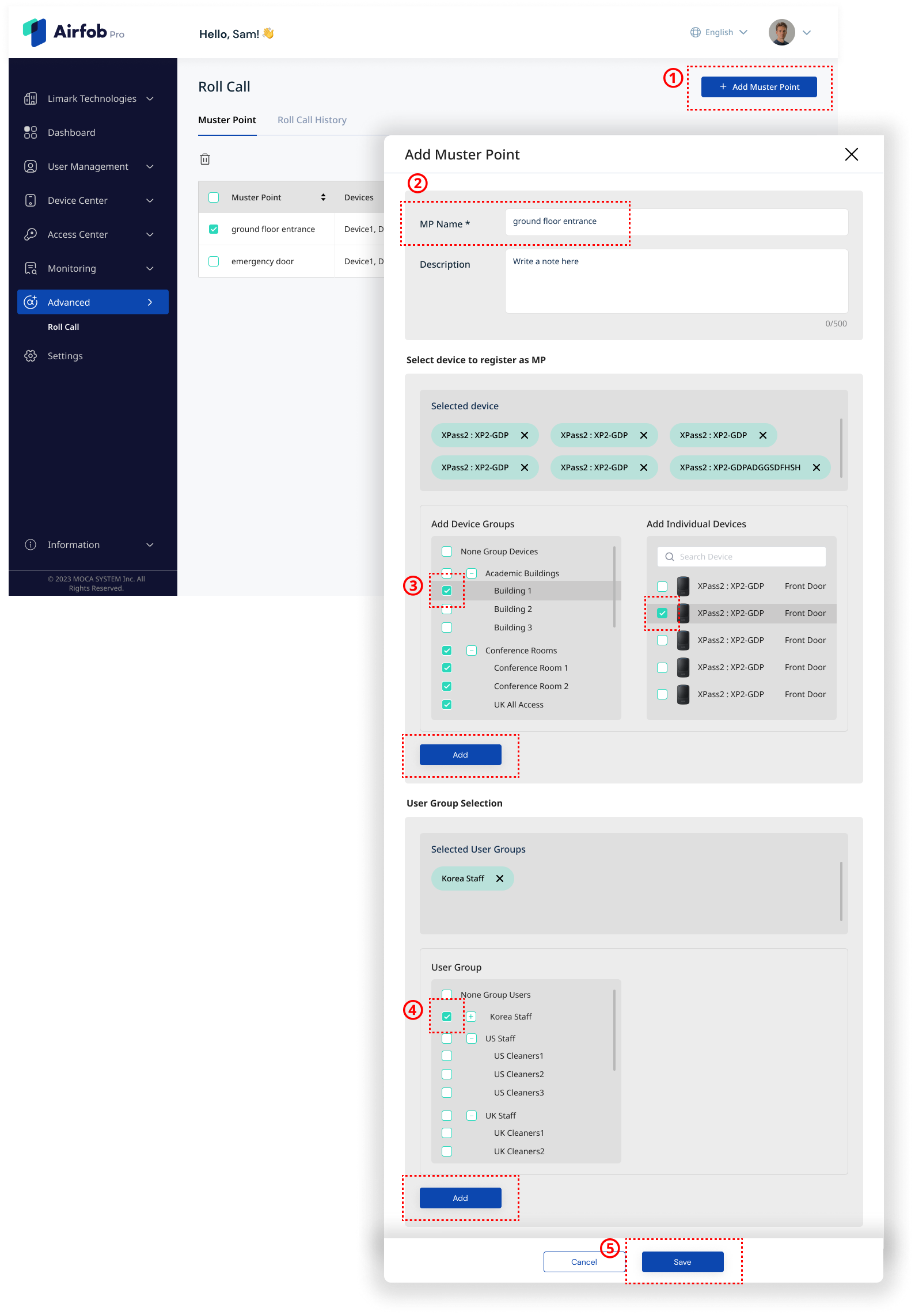Screen dimensions: 915x1316
Task: Remove the first selected XPass2 device chip
Action: 524,435
